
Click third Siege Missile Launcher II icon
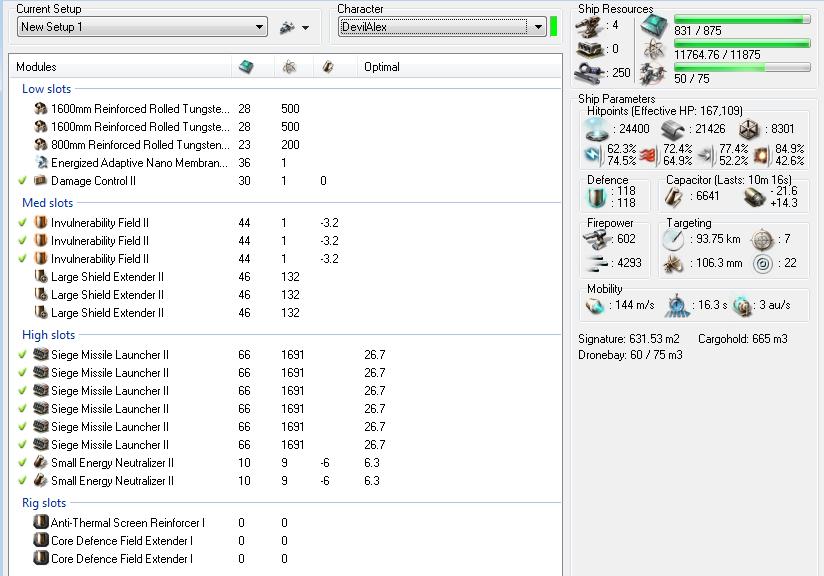point(40,390)
